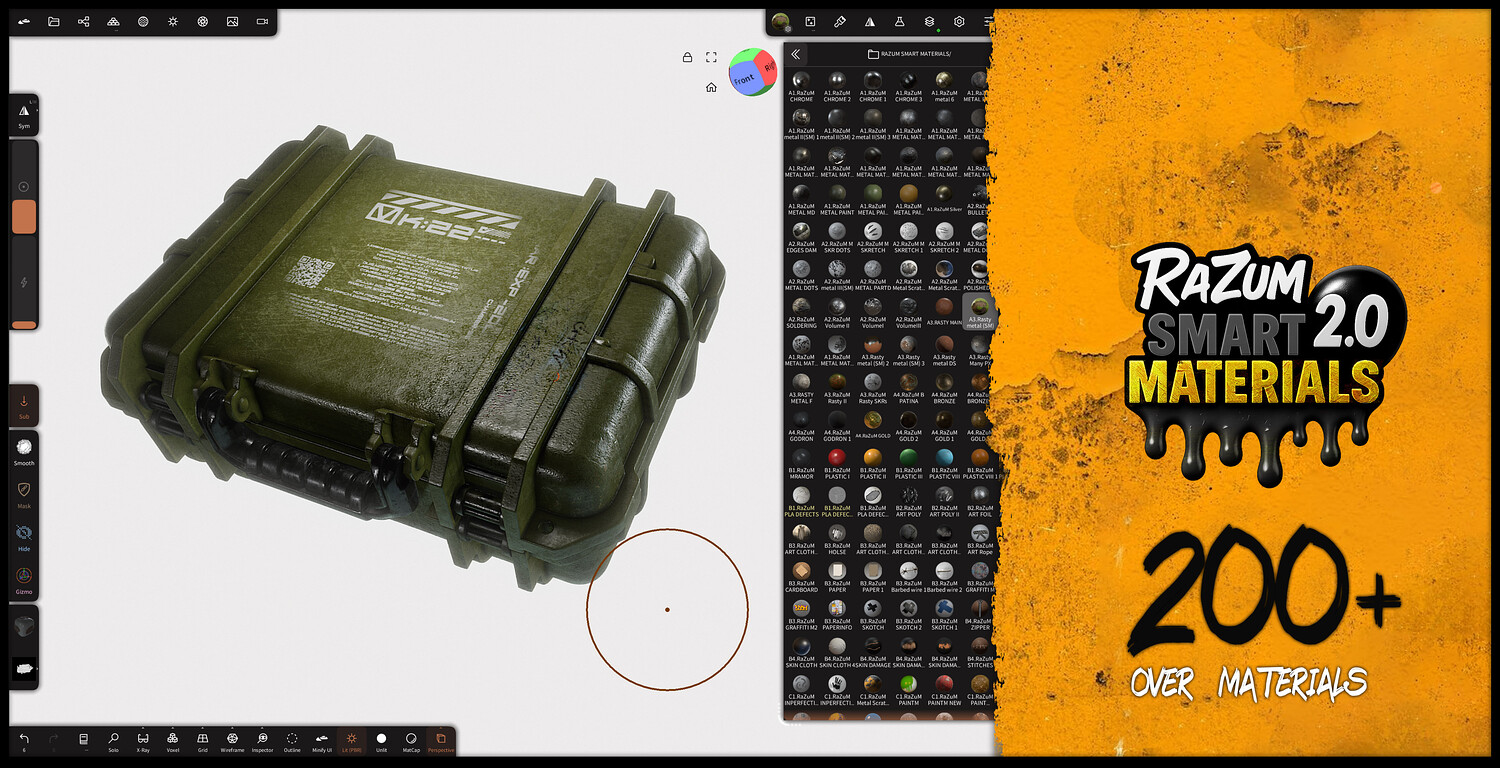Select the B3.RaZuM PAPERINFO material

837,615
